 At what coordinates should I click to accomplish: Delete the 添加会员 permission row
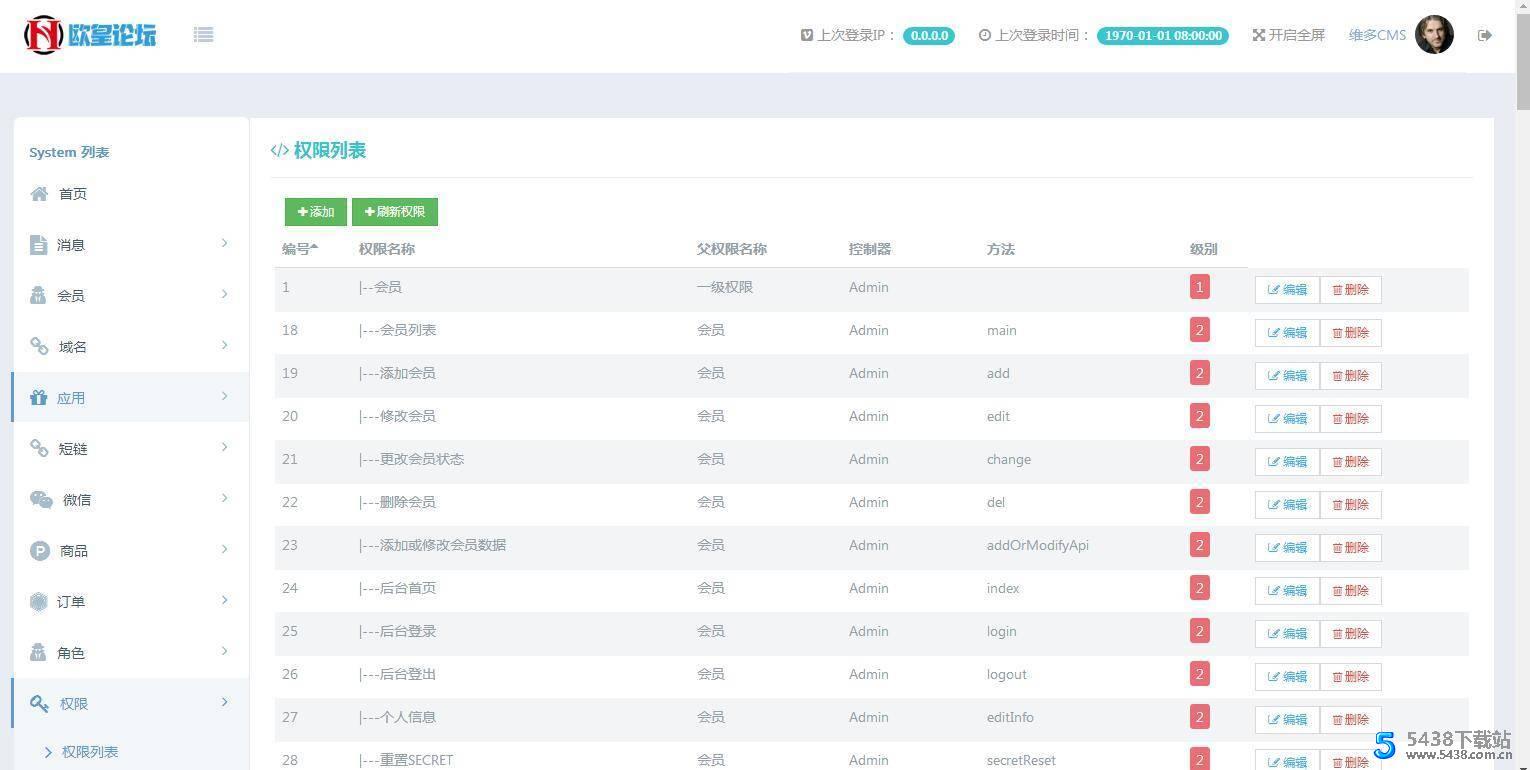pyautogui.click(x=1350, y=376)
